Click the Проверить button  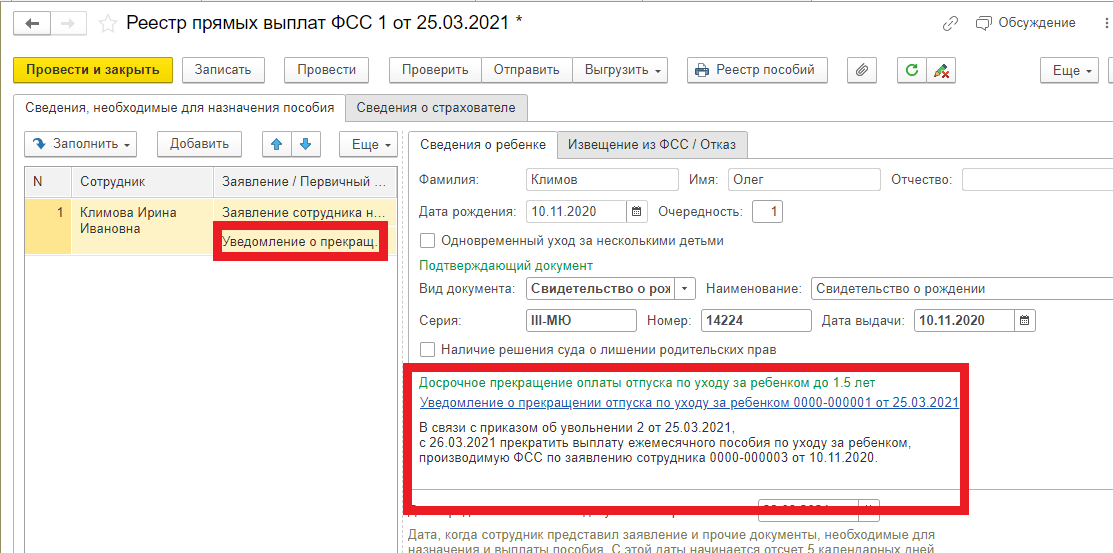tap(435, 70)
